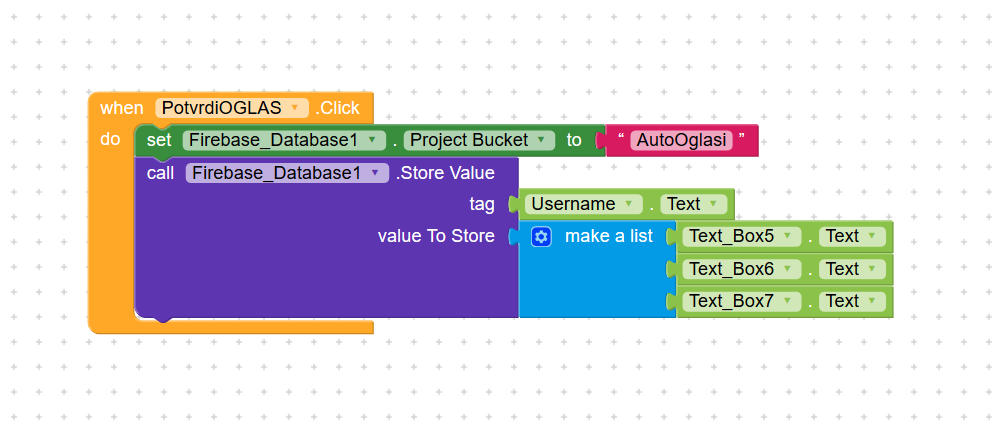The image size is (993, 421).
Task: Open Text property dropdown of Text_Box6
Action: pos(873,269)
